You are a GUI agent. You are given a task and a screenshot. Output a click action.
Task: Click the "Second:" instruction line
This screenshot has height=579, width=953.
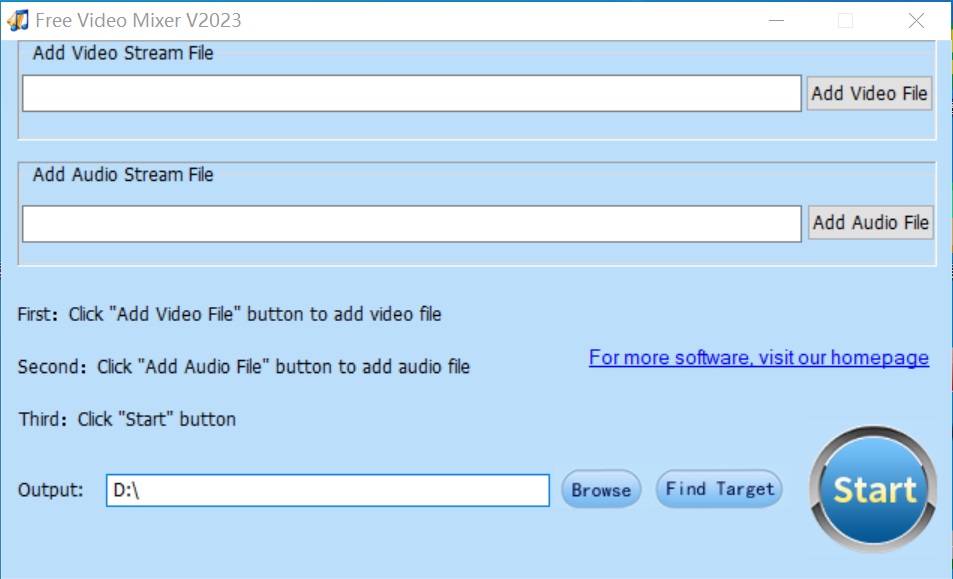click(243, 366)
